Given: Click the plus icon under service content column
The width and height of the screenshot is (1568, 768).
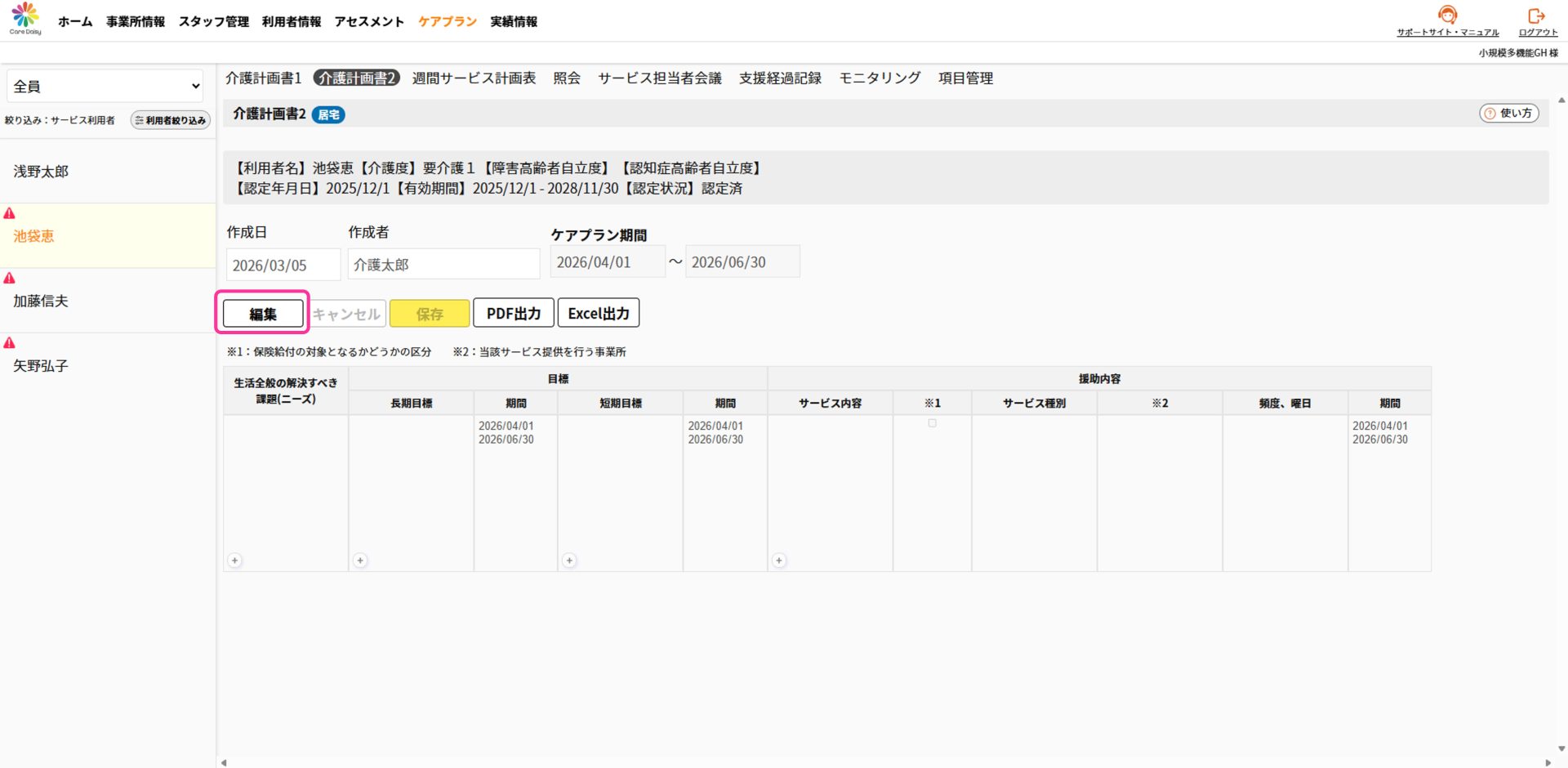Looking at the screenshot, I should [x=779, y=560].
